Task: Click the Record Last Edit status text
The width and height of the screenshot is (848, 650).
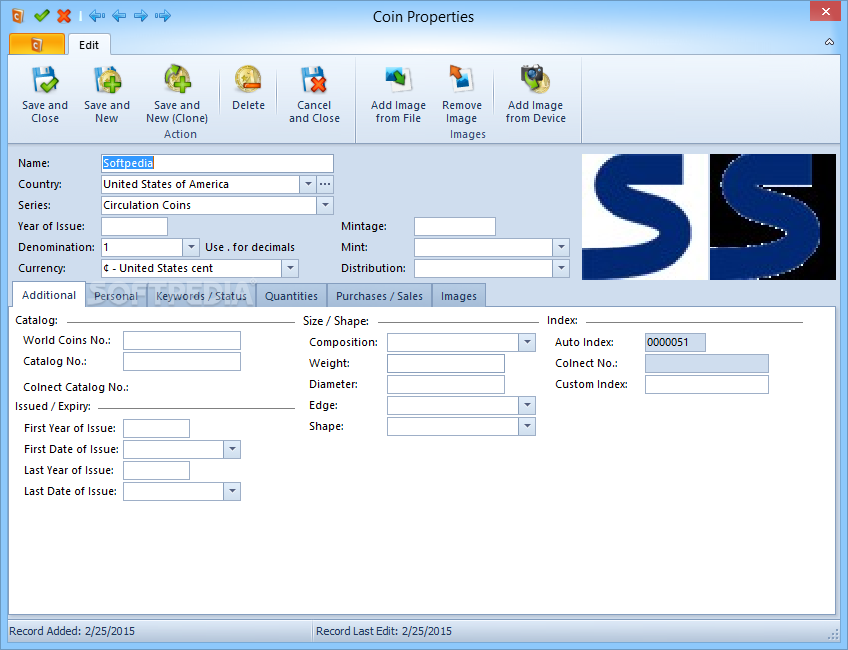Action: 384,631
